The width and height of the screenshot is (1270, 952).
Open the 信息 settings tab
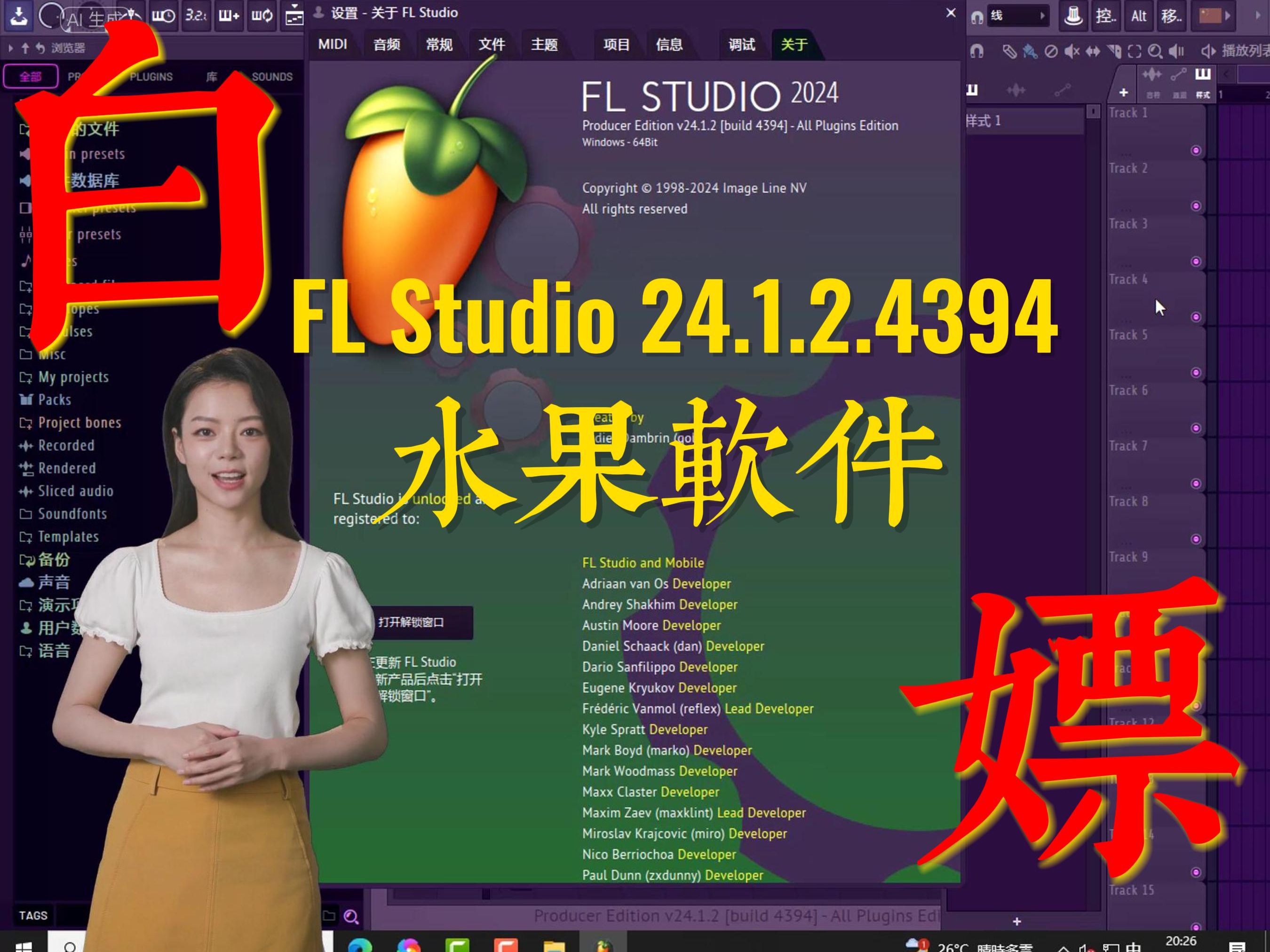(669, 44)
